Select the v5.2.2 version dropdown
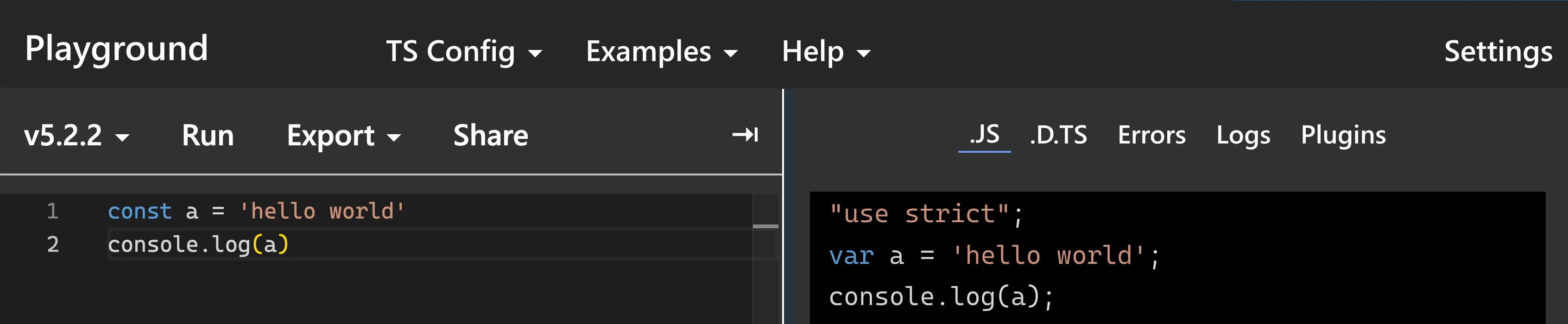The image size is (1568, 324). pos(76,136)
